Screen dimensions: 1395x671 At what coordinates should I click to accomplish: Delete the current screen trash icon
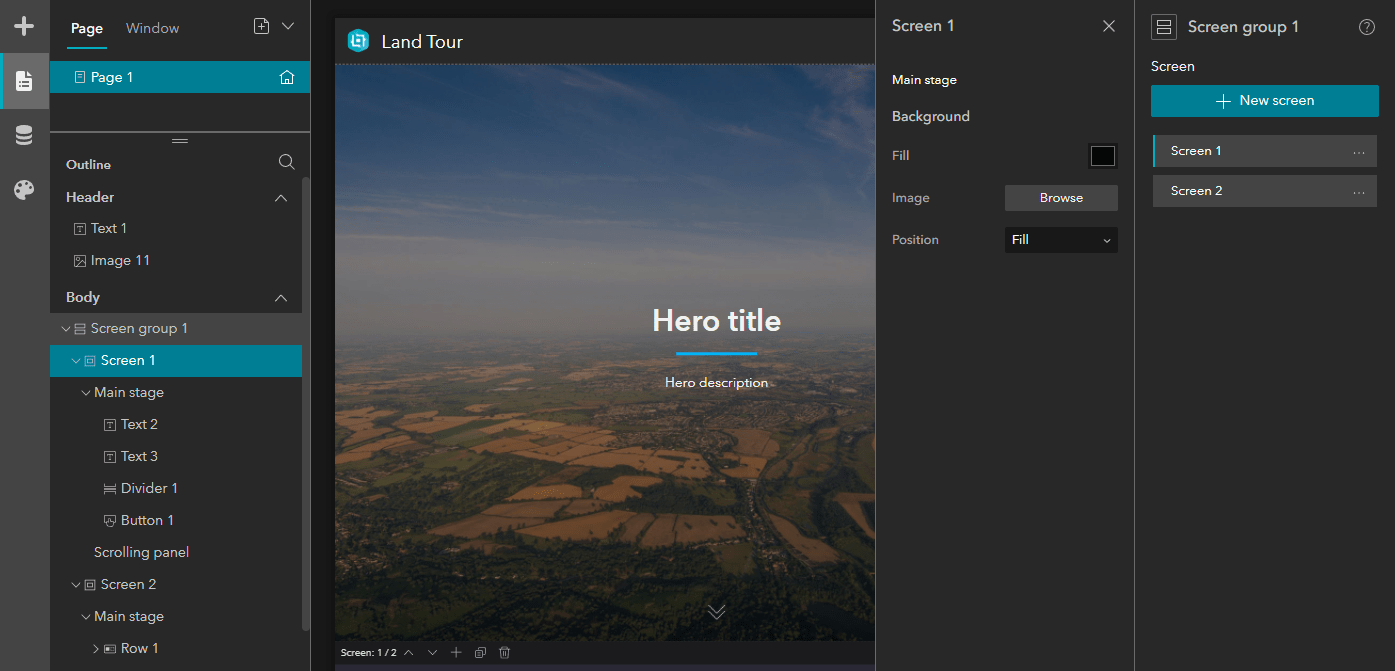[x=504, y=652]
